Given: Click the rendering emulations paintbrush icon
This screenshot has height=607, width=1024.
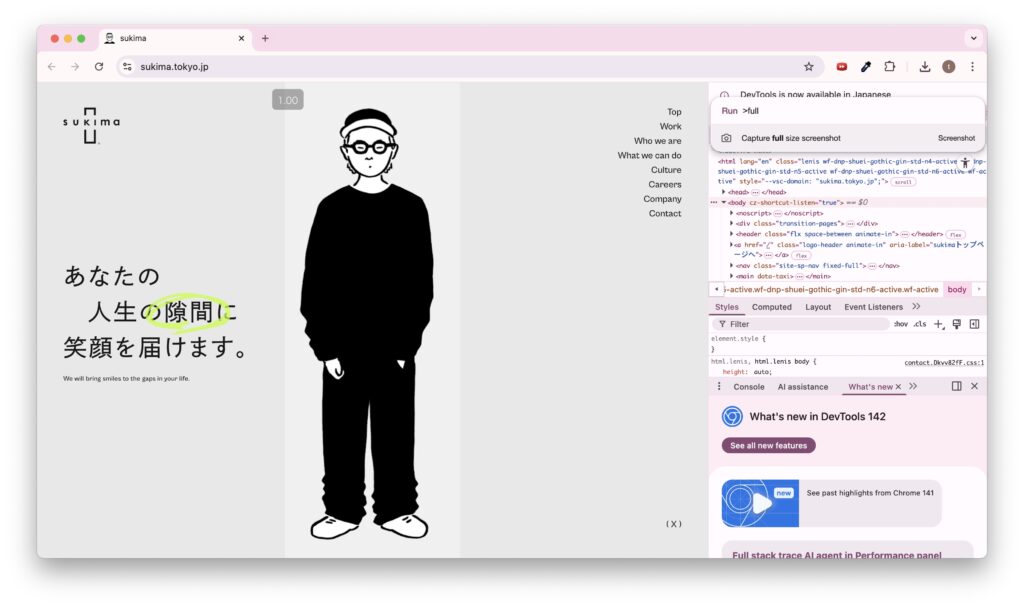Looking at the screenshot, I should [956, 324].
